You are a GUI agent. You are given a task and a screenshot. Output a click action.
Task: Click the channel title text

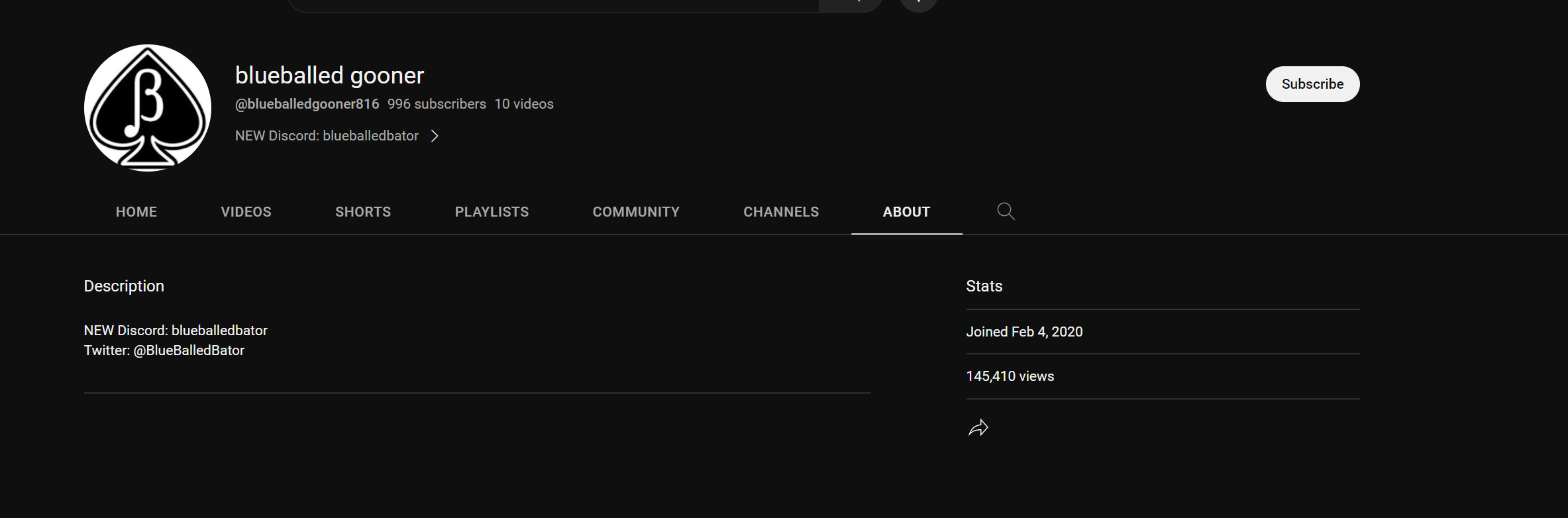pyautogui.click(x=329, y=76)
